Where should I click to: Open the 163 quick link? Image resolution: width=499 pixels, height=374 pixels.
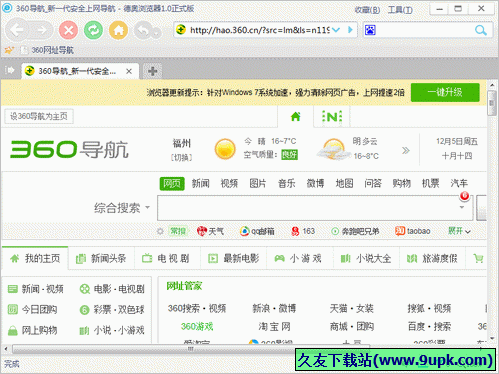(303, 231)
